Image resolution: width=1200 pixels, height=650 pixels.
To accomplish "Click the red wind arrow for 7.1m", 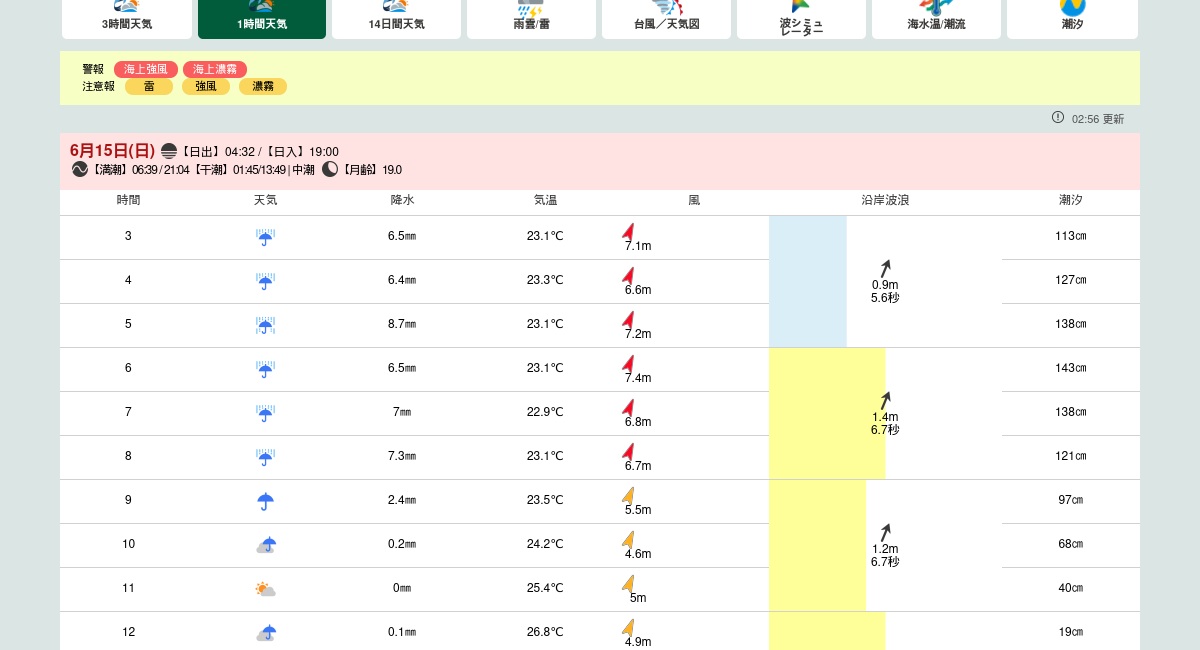I will tap(628, 232).
